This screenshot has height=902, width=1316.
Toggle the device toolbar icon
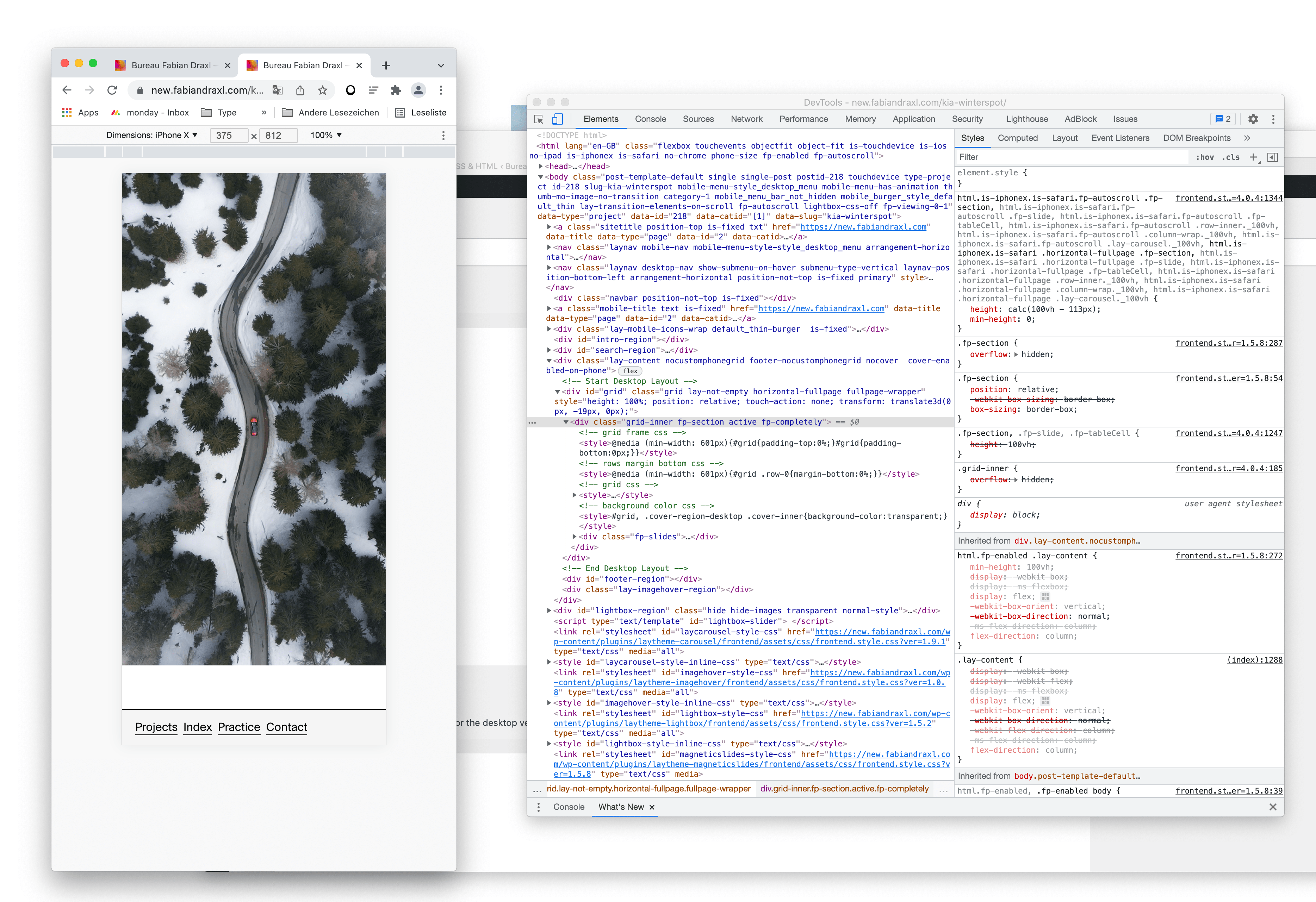click(x=557, y=119)
